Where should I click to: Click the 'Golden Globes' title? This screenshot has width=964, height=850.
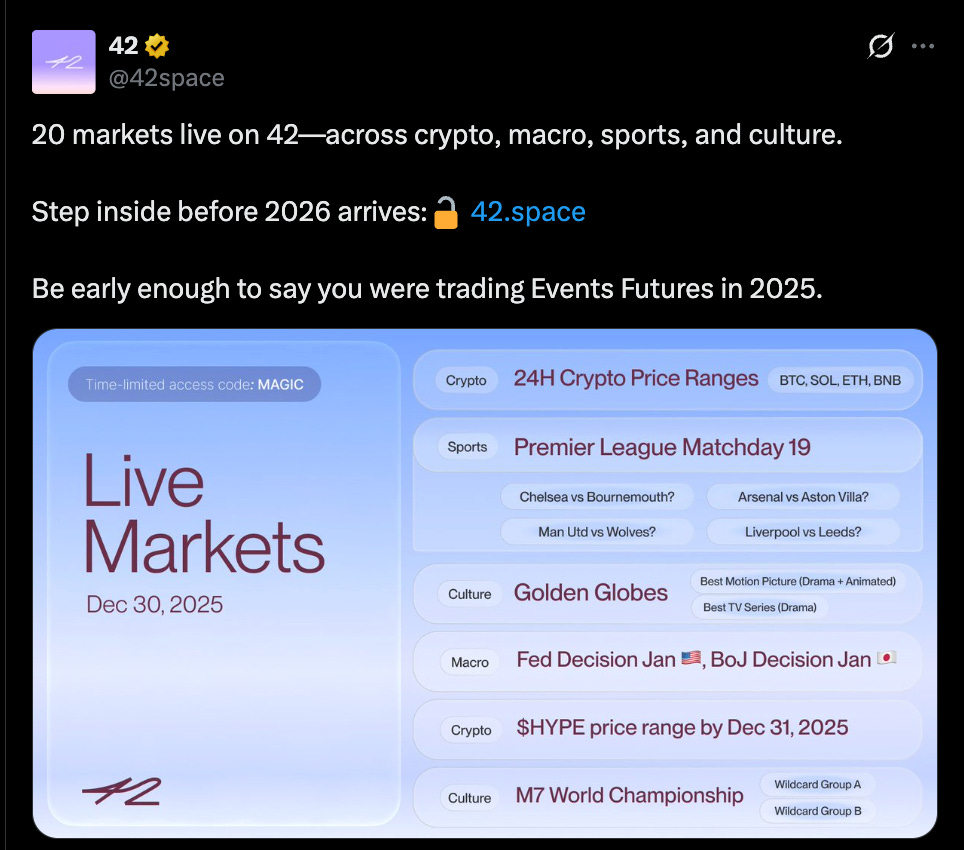(x=591, y=593)
